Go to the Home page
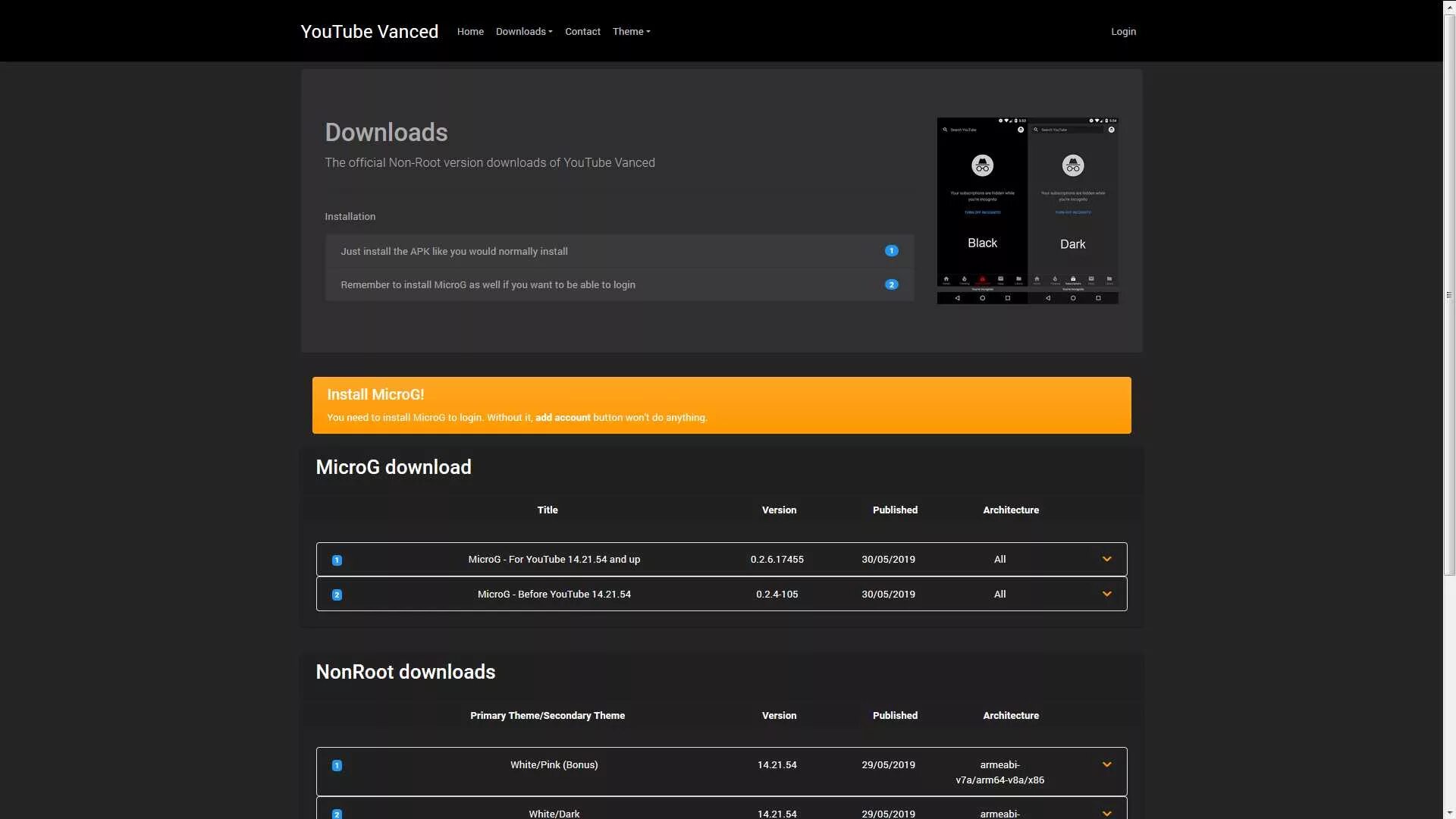Viewport: 1456px width, 819px height. coord(470,32)
